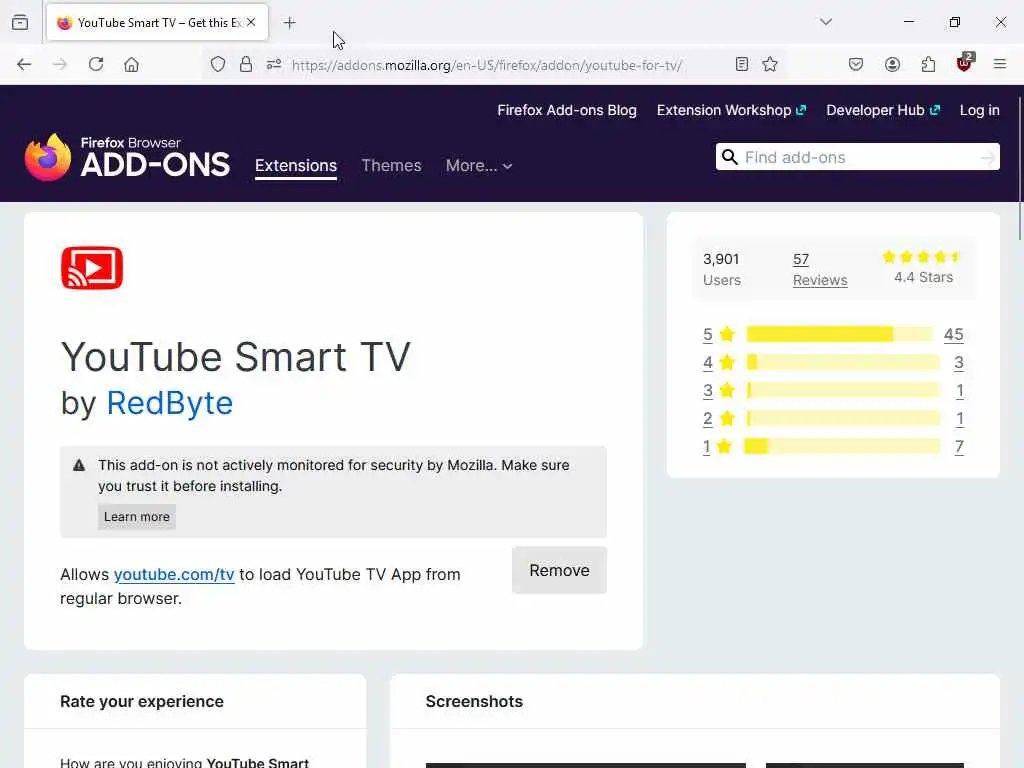The width and height of the screenshot is (1024, 768).
Task: Open the Themes section
Action: point(391,165)
